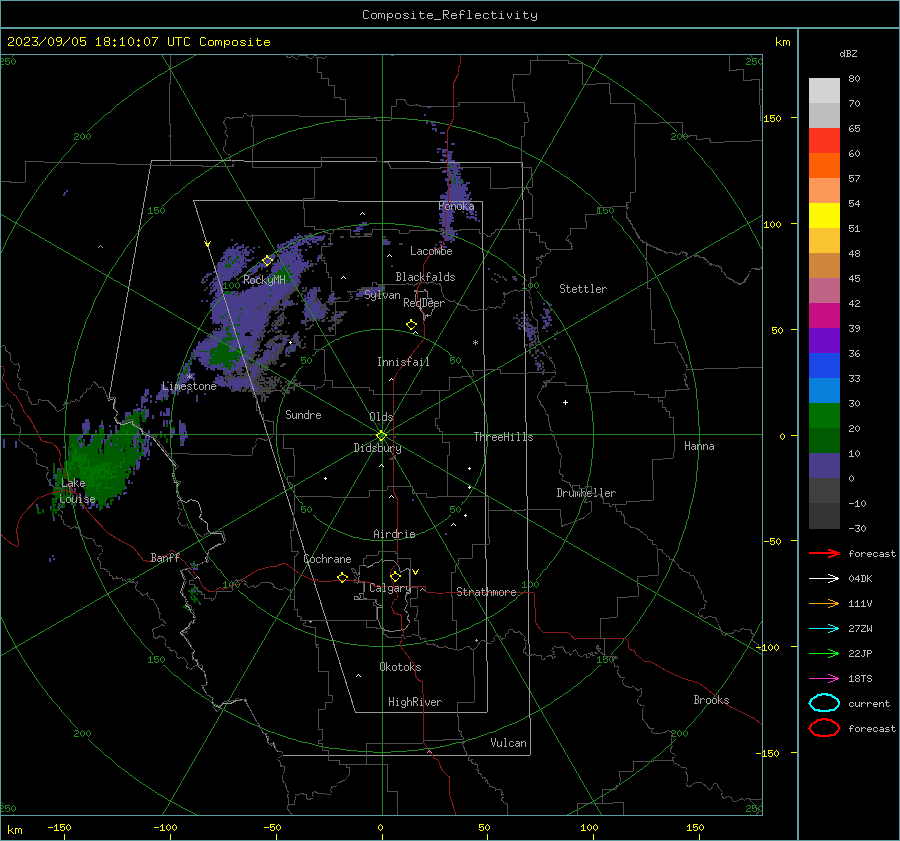
Task: Click the HighRiver label
Action: point(415,702)
